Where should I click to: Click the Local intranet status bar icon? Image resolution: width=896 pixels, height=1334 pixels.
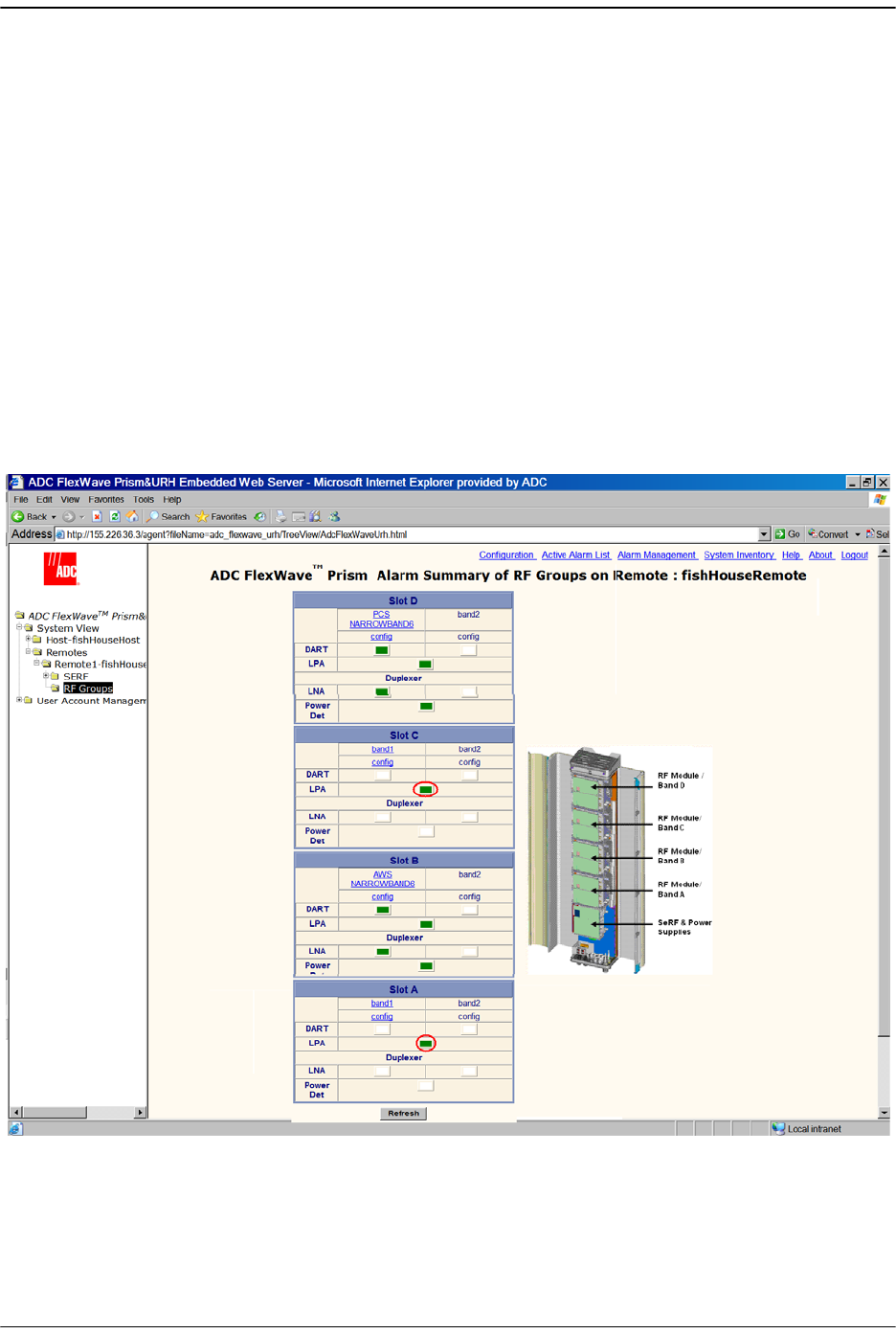point(778,1129)
